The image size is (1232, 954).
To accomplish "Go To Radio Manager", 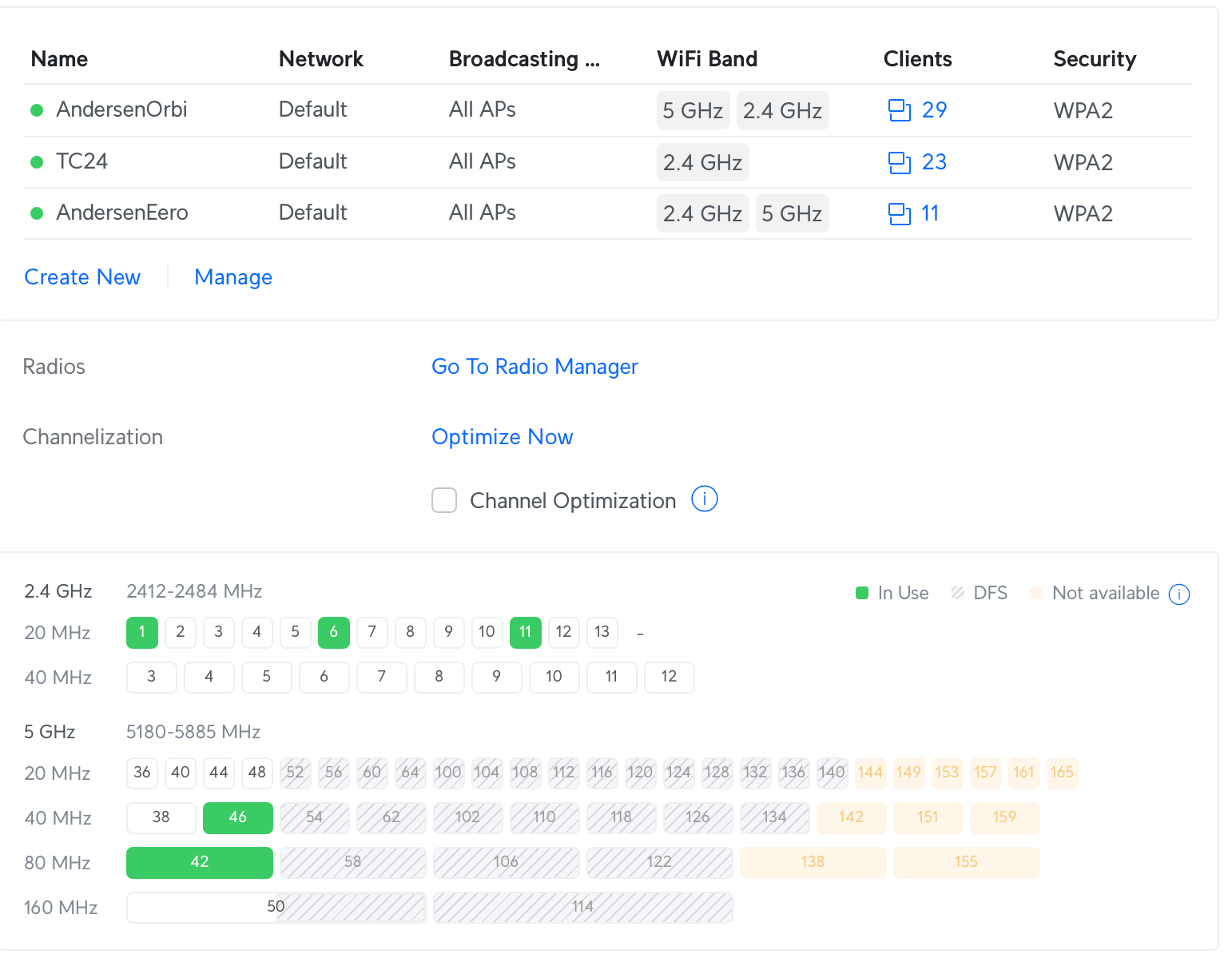I will point(535,367).
